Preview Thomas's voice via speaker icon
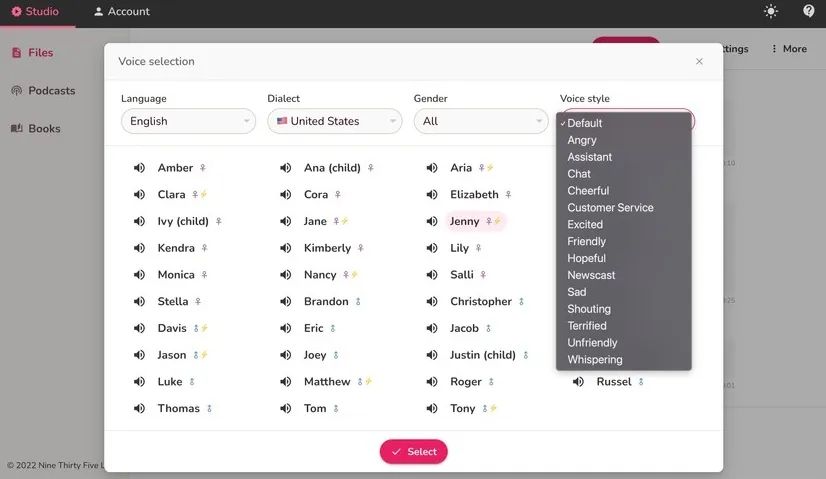Viewport: 826px width, 479px height. [x=139, y=408]
